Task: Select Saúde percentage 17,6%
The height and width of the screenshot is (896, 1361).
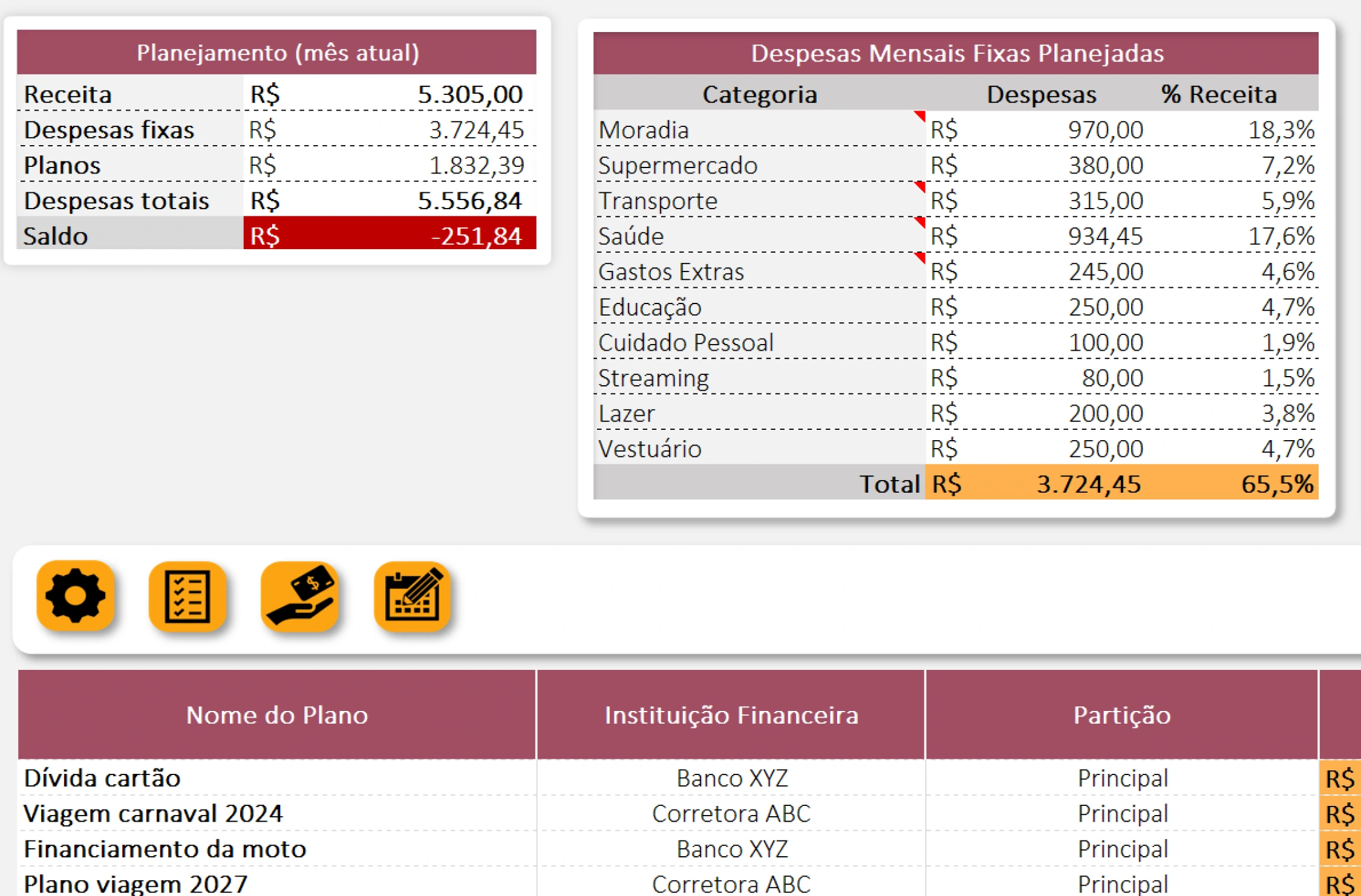Action: (1281, 236)
